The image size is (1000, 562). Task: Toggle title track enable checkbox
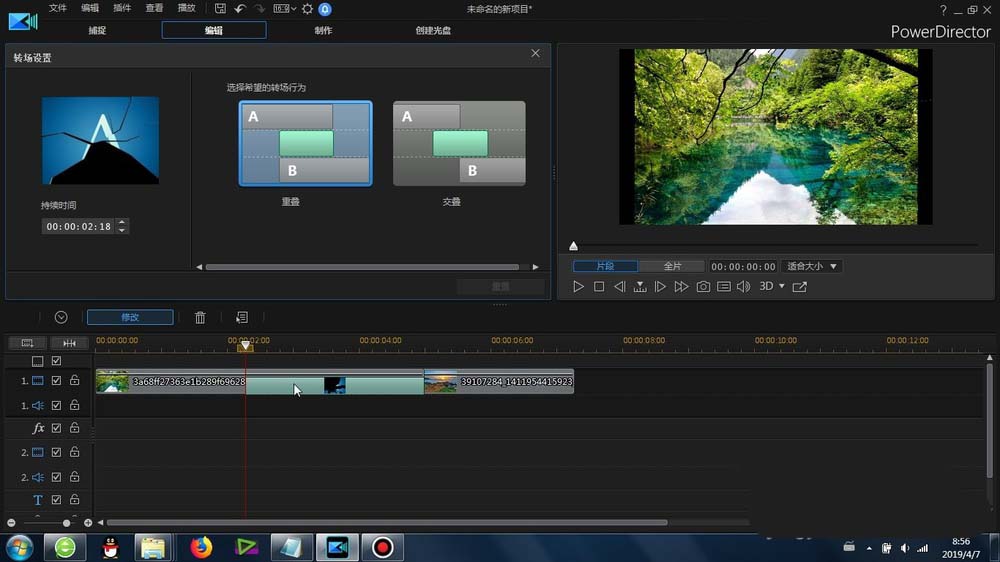56,499
